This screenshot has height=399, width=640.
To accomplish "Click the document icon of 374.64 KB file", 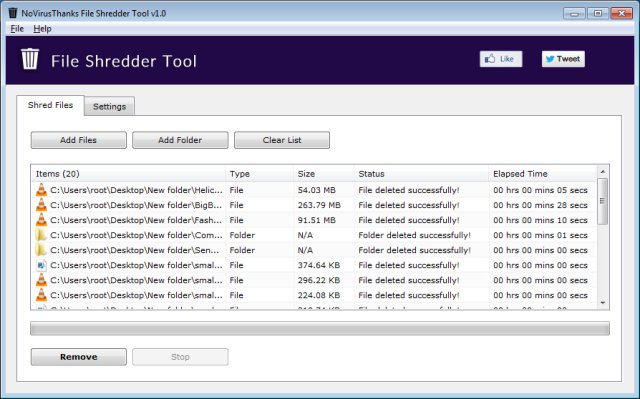I will click(41, 265).
